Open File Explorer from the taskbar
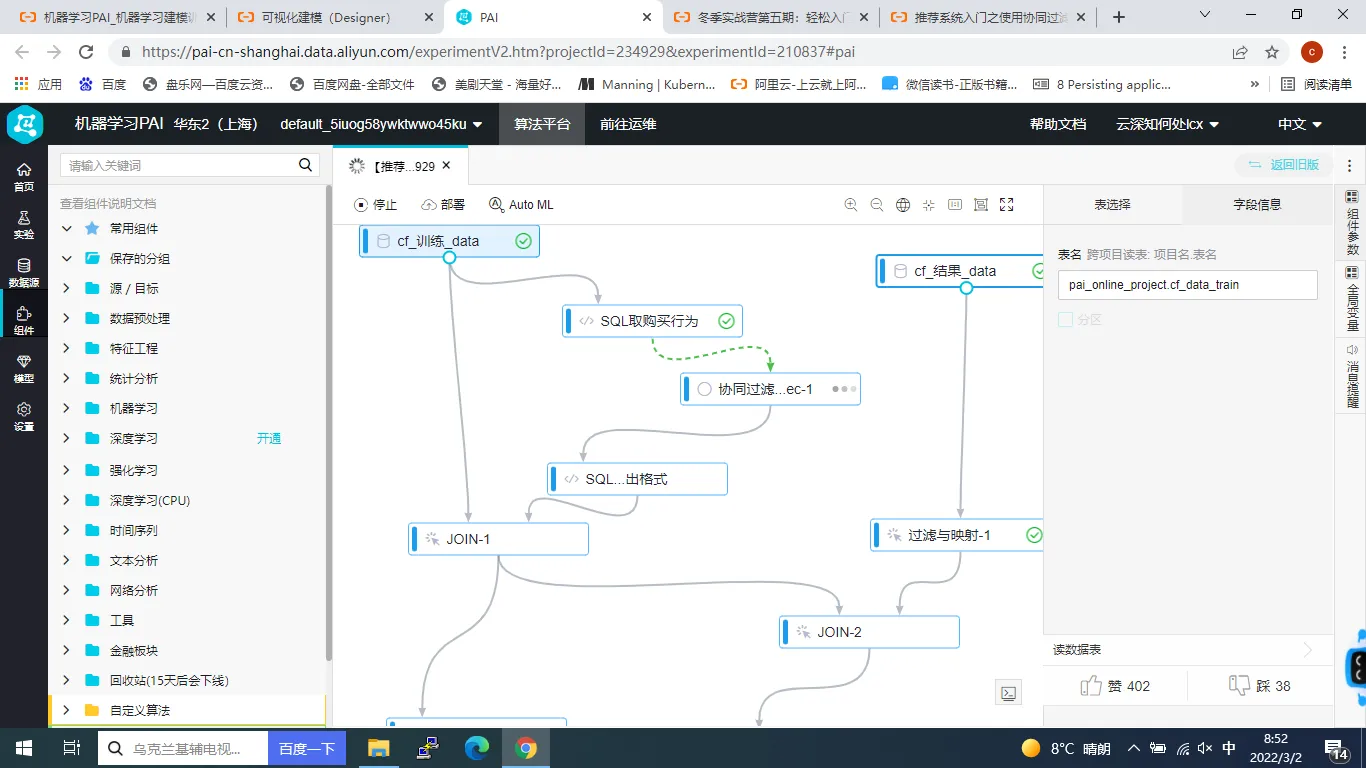Image resolution: width=1366 pixels, height=768 pixels. [x=378, y=748]
